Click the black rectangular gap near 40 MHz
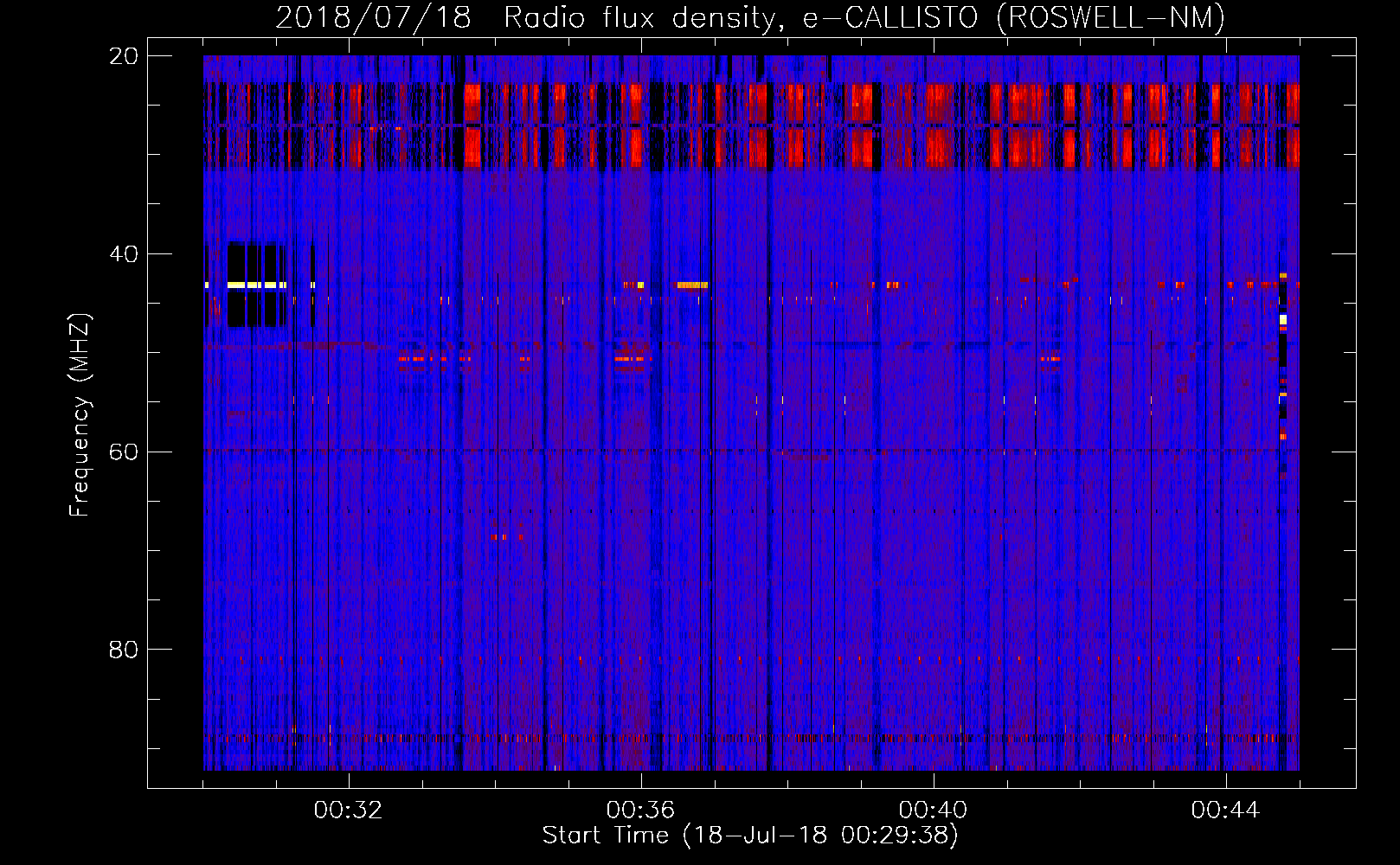The width and height of the screenshot is (1400, 865). point(257,285)
